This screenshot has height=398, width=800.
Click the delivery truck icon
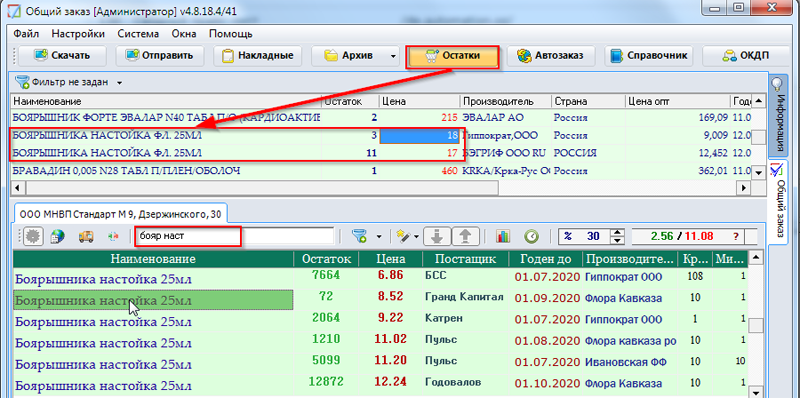pyautogui.click(x=85, y=237)
